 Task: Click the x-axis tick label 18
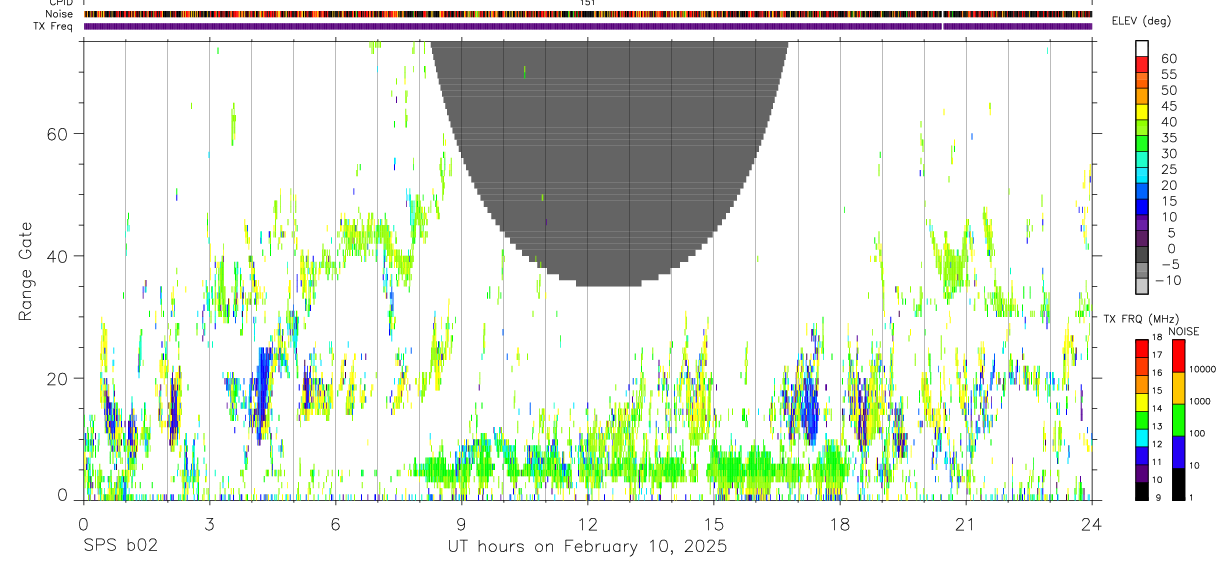click(840, 524)
